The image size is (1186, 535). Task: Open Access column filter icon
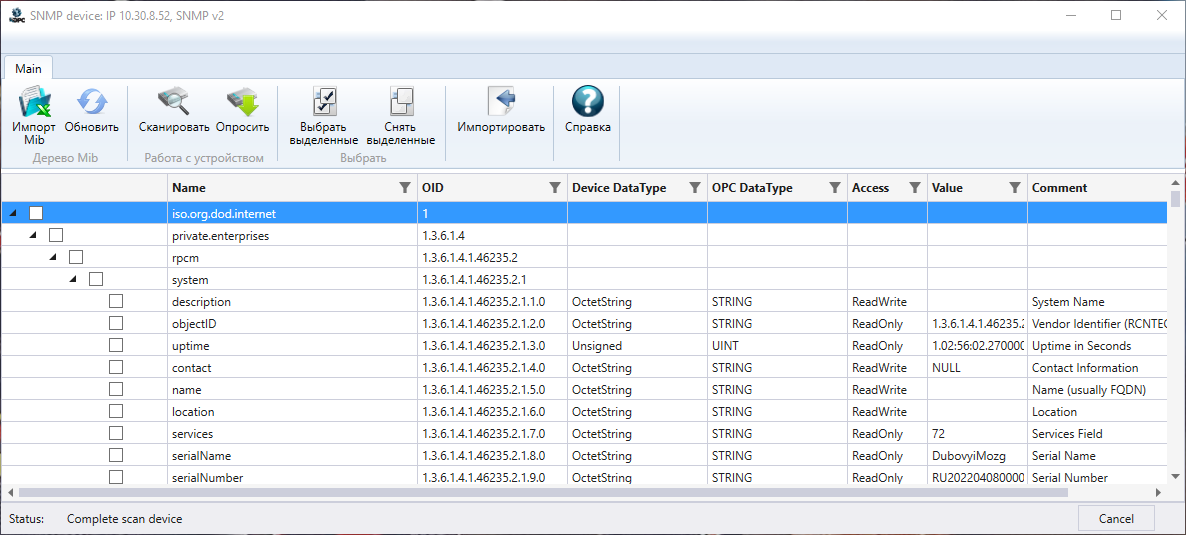coord(914,188)
